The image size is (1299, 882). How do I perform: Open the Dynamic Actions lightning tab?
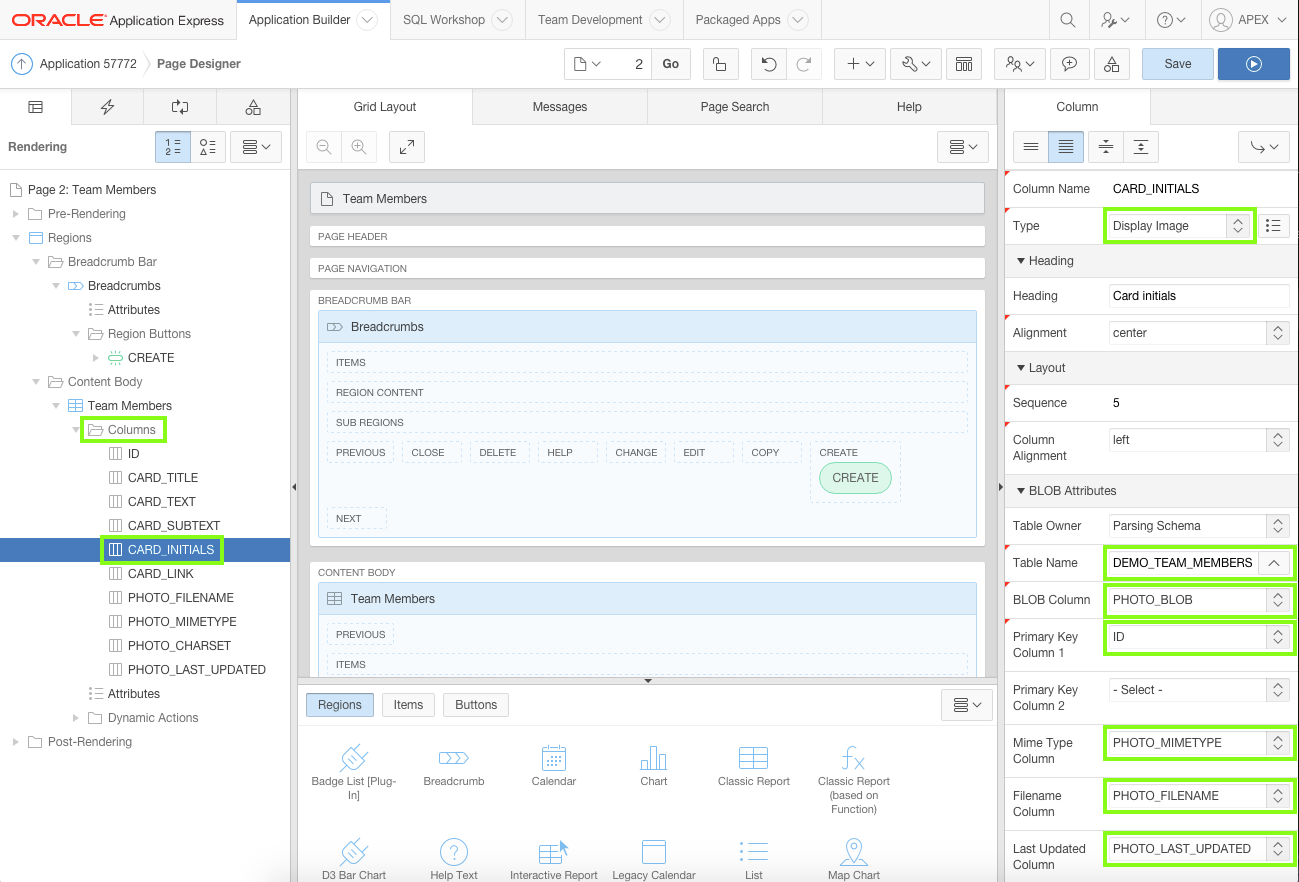pos(108,107)
